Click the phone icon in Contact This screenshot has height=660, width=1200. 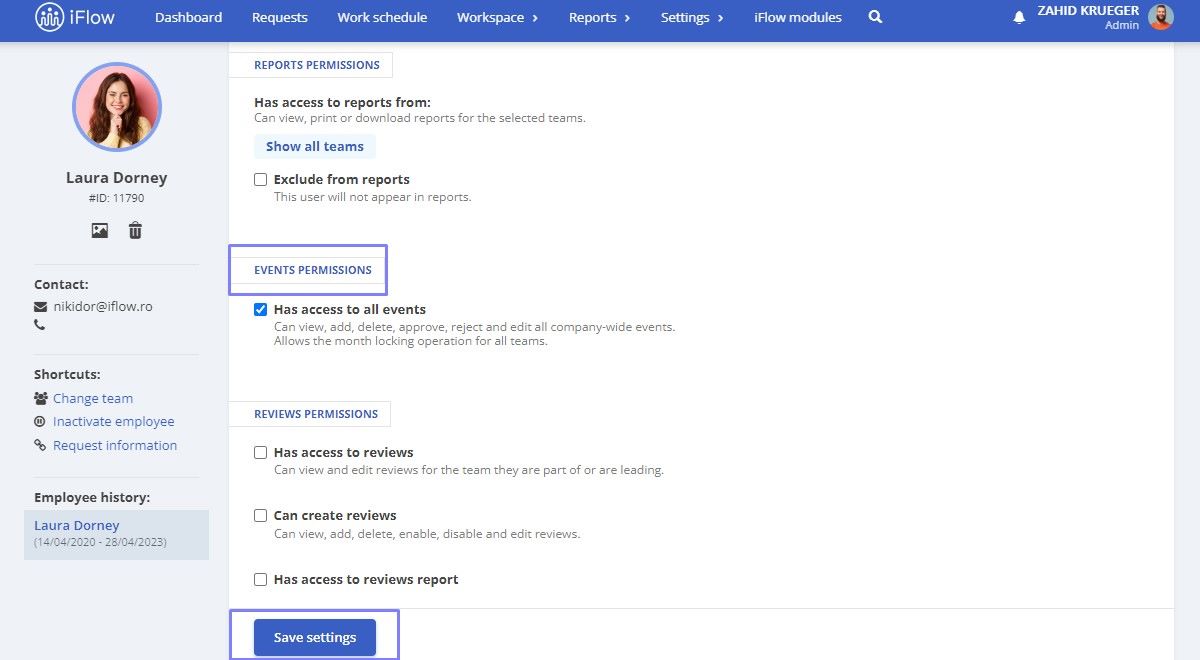40,325
